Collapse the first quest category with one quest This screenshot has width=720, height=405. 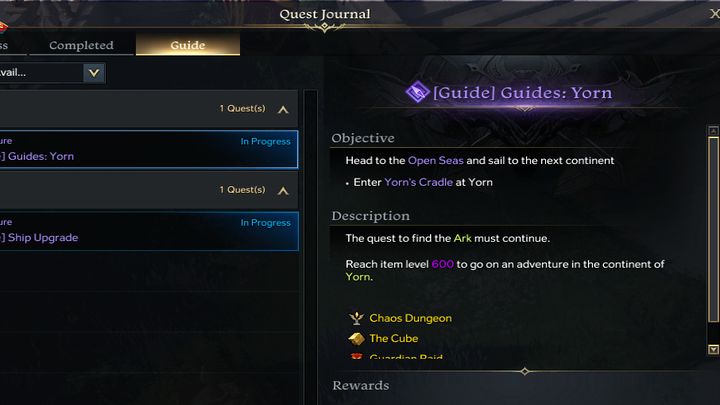point(283,109)
